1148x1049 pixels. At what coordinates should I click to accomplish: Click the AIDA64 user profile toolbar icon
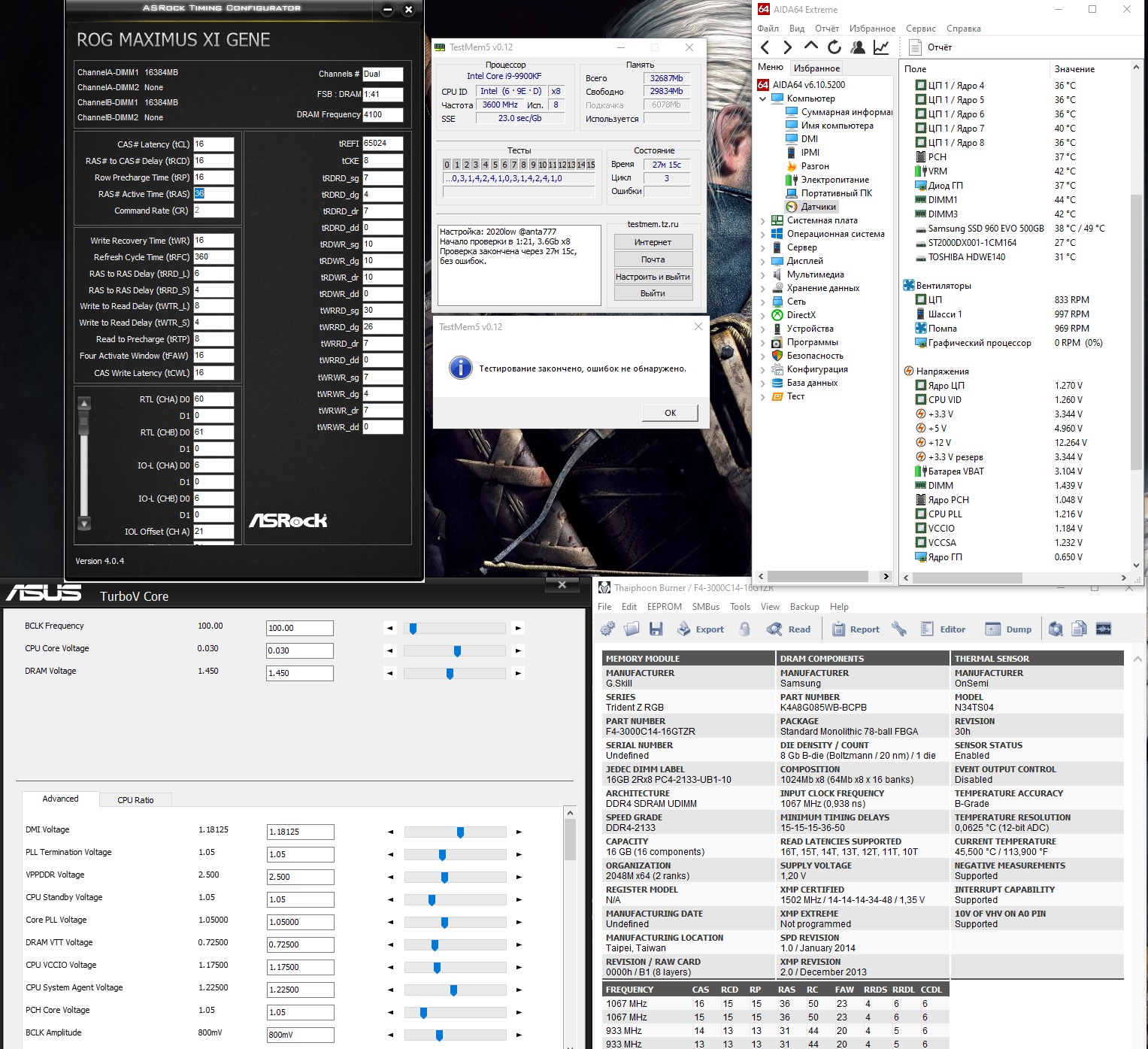pos(858,47)
